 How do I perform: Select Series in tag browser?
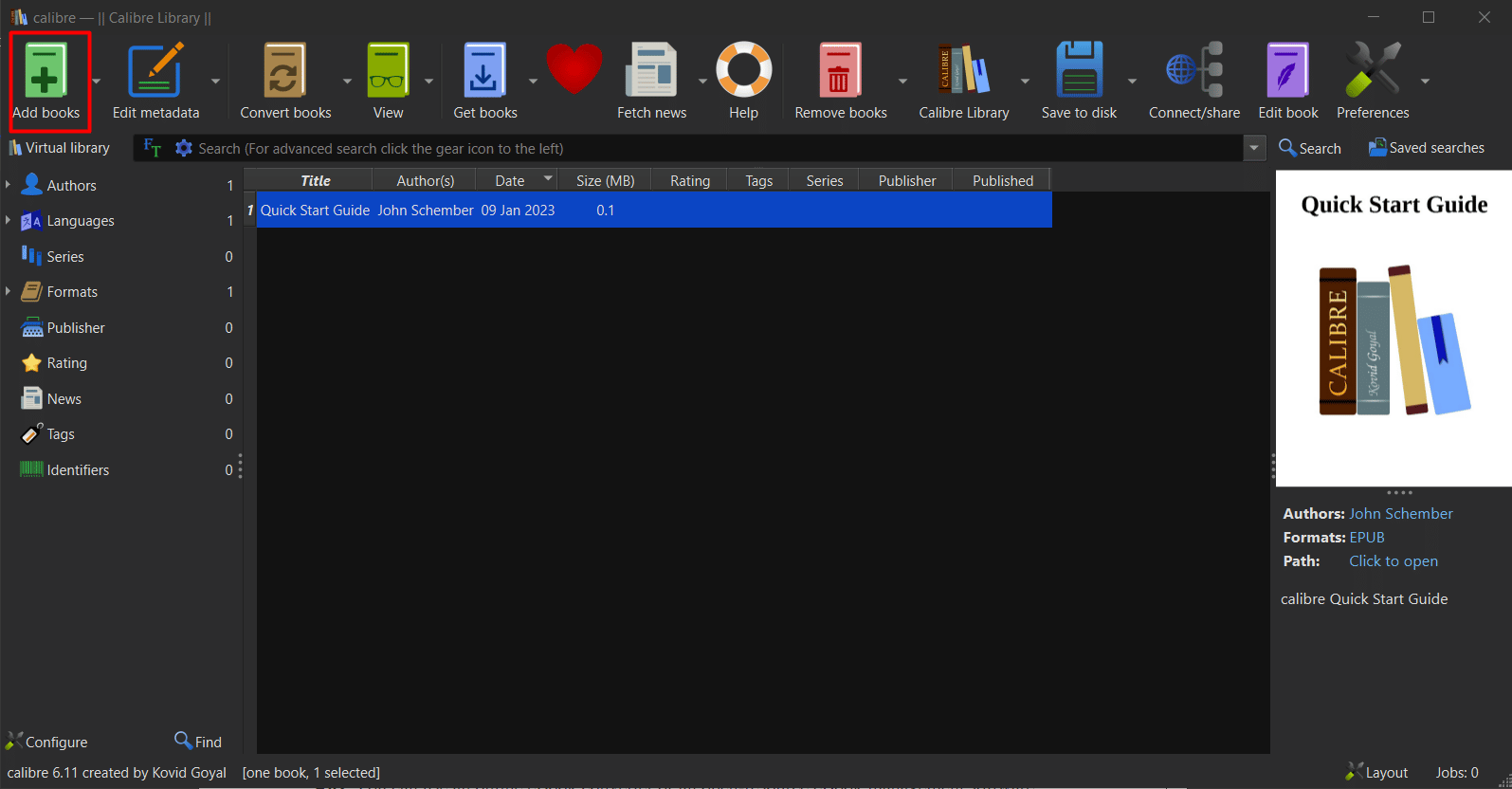coord(65,256)
